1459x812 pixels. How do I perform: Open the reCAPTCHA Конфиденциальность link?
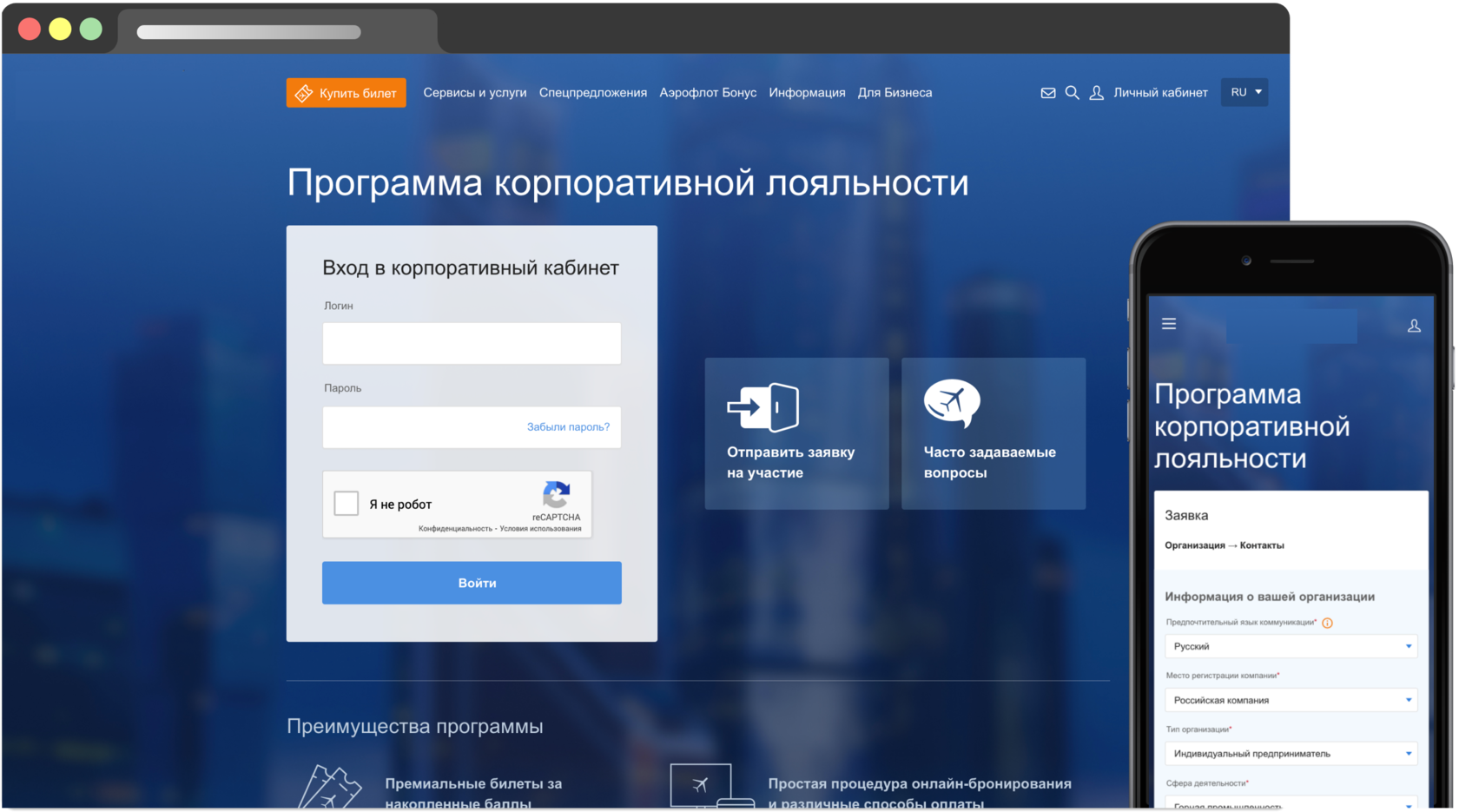click(455, 529)
